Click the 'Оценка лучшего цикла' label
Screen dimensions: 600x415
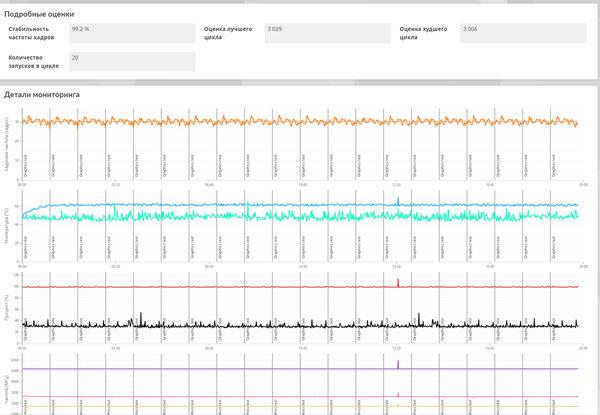pos(228,33)
